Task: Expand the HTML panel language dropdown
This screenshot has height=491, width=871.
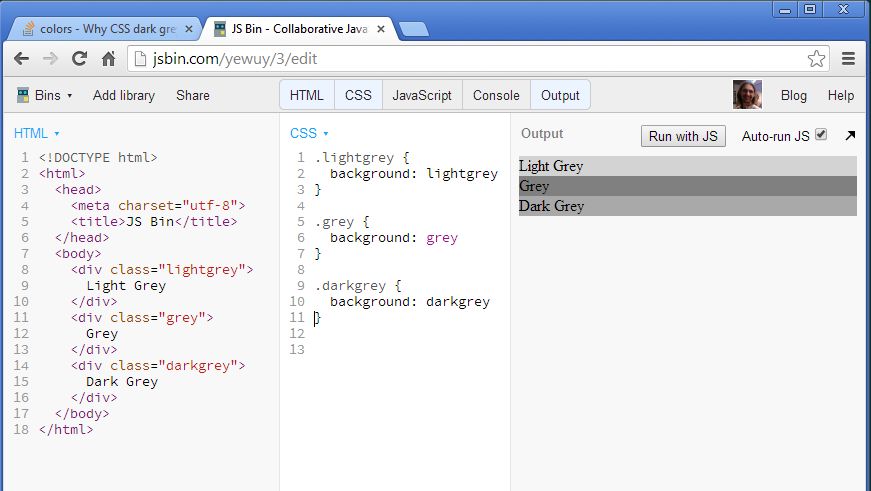Action: 37,133
